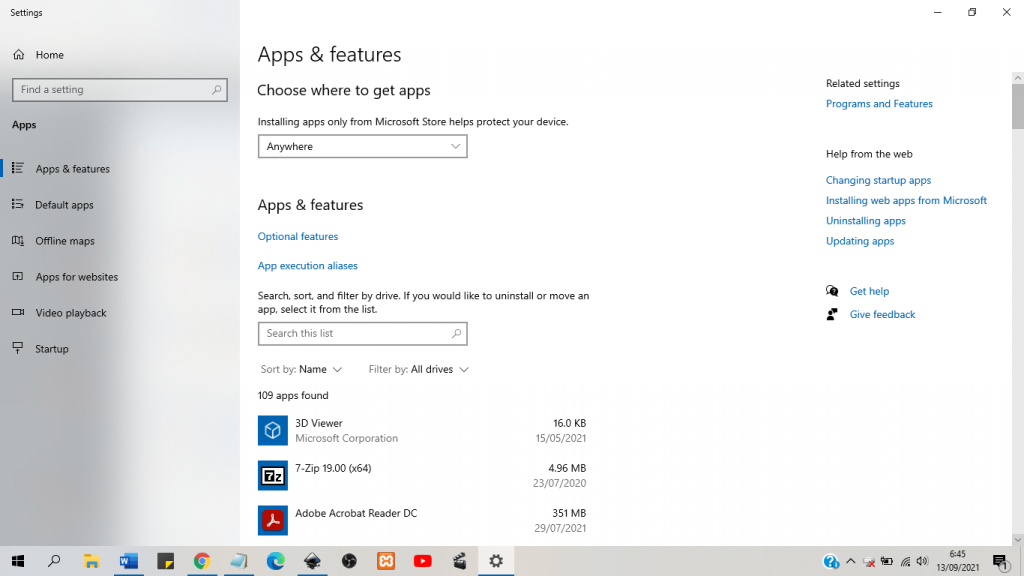
Task: Show hidden system tray icons
Action: point(850,561)
